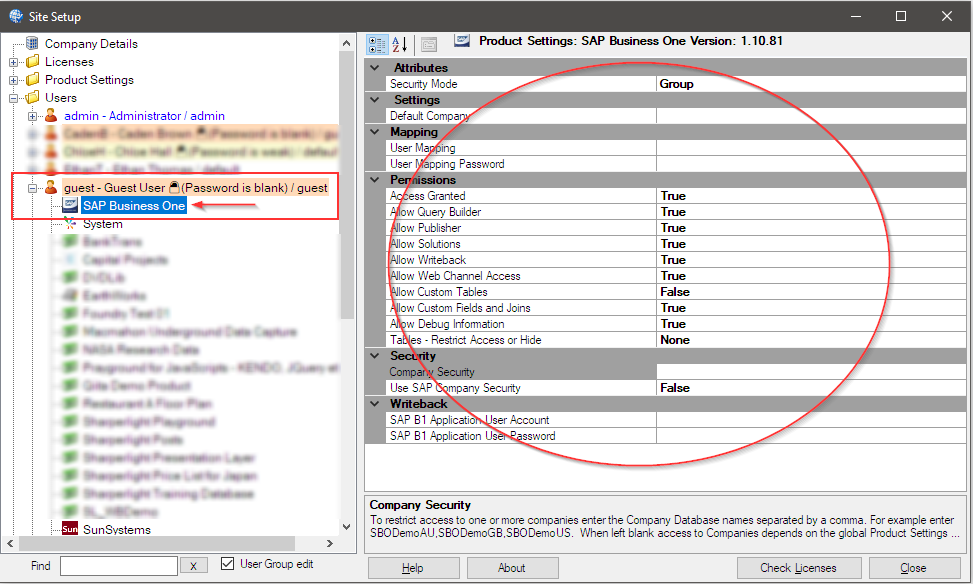Click the Site Setup globe title icon
Viewport: 973px width, 584px height.
(x=16, y=16)
